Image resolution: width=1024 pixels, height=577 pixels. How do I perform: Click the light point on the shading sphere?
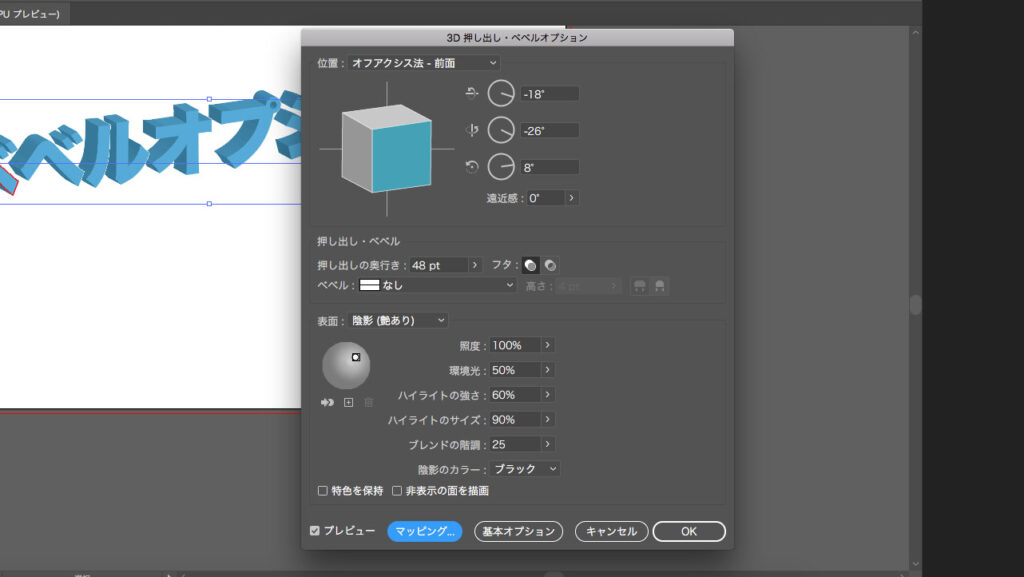[x=356, y=358]
